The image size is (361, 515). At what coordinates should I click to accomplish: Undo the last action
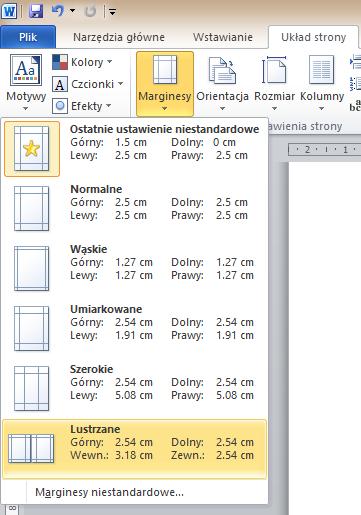coord(58,11)
